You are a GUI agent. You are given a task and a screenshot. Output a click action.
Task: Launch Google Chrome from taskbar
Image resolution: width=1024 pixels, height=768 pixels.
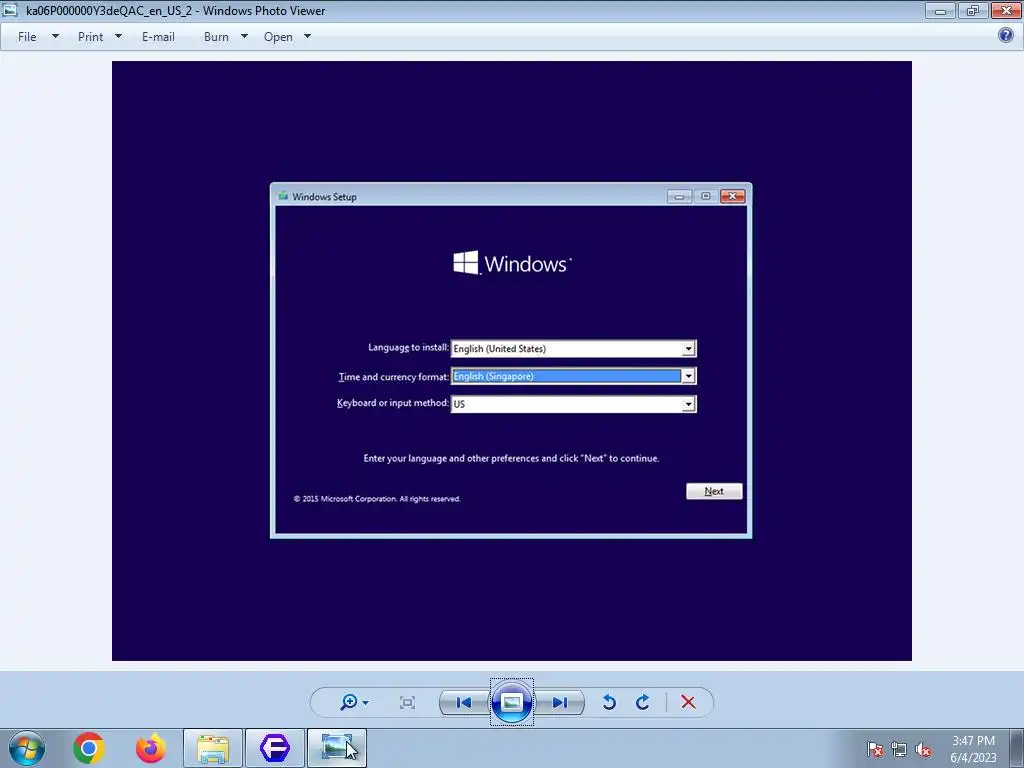pyautogui.click(x=89, y=748)
